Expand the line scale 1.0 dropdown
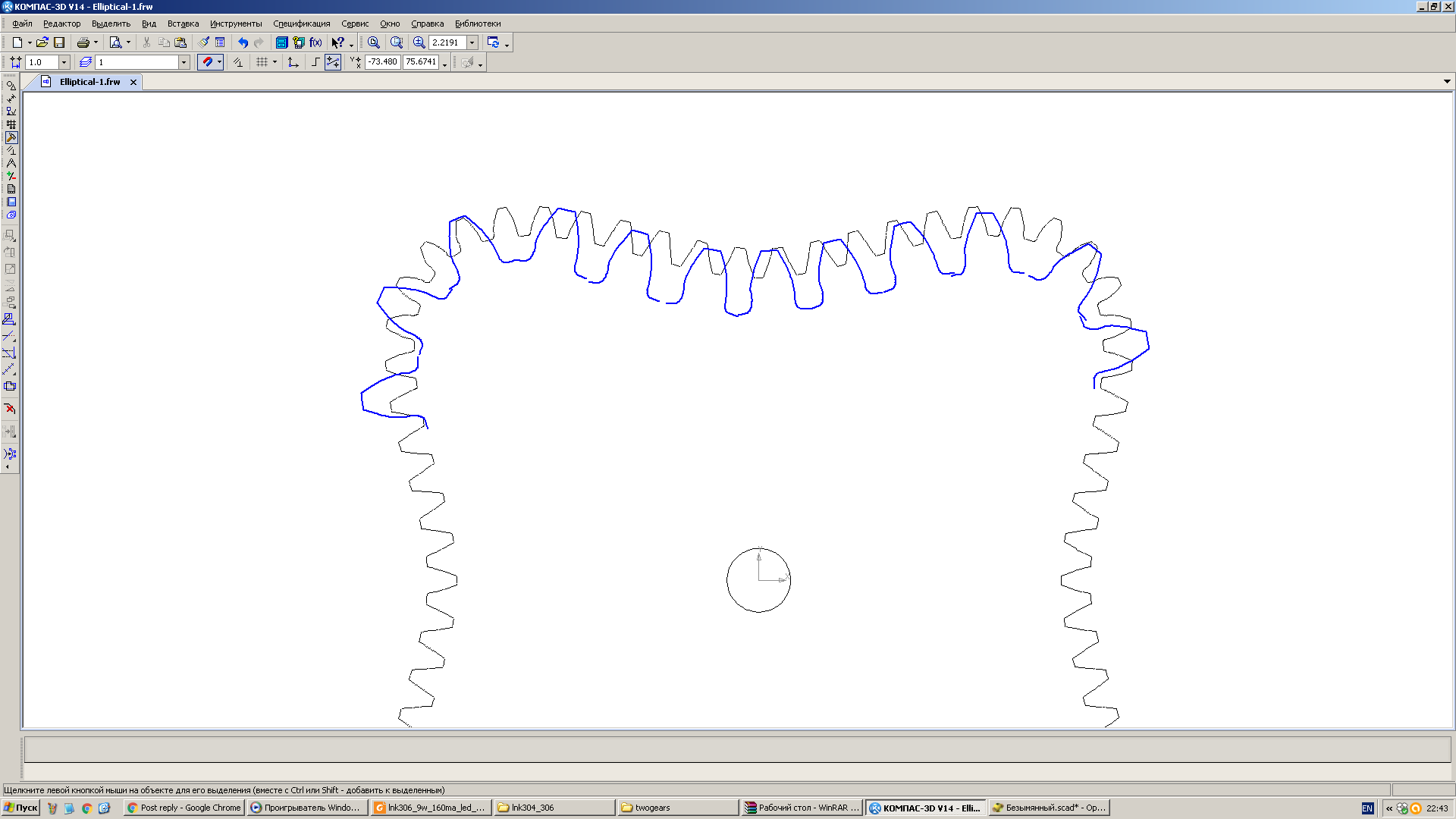The height and width of the screenshot is (819, 1456). (64, 62)
